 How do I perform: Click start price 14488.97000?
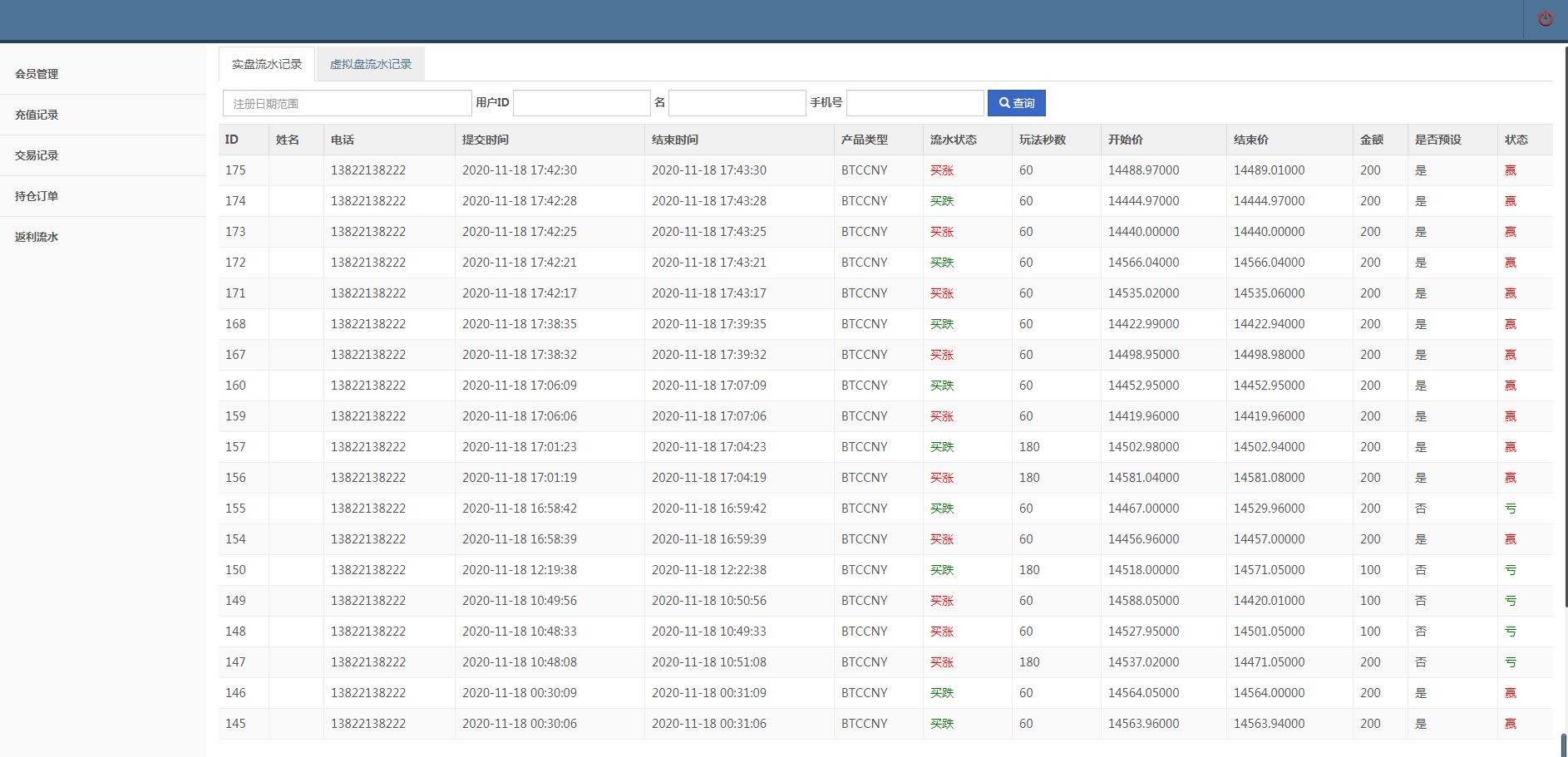(x=1143, y=170)
